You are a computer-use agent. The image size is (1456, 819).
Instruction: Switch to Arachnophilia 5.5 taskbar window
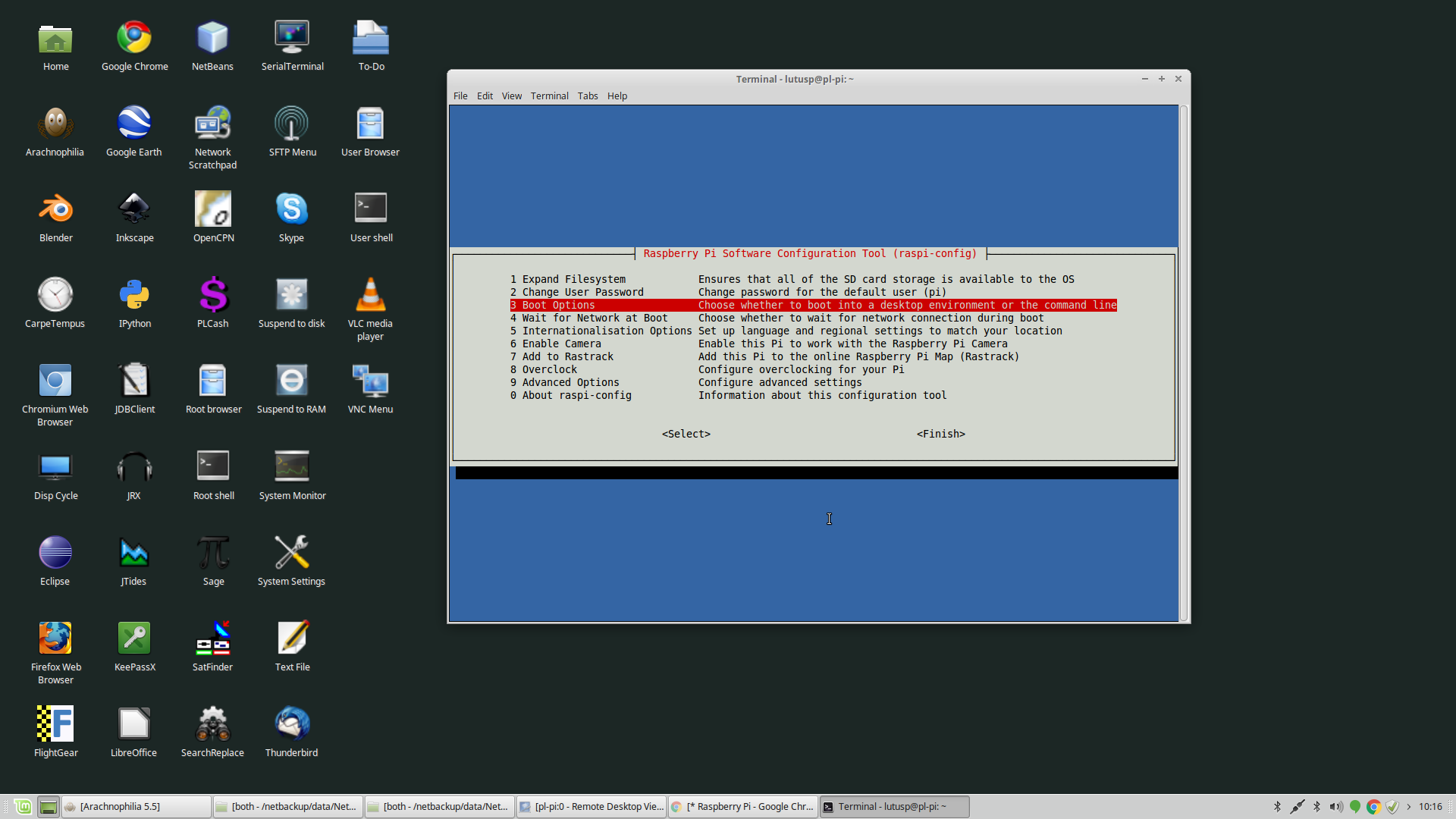136,807
